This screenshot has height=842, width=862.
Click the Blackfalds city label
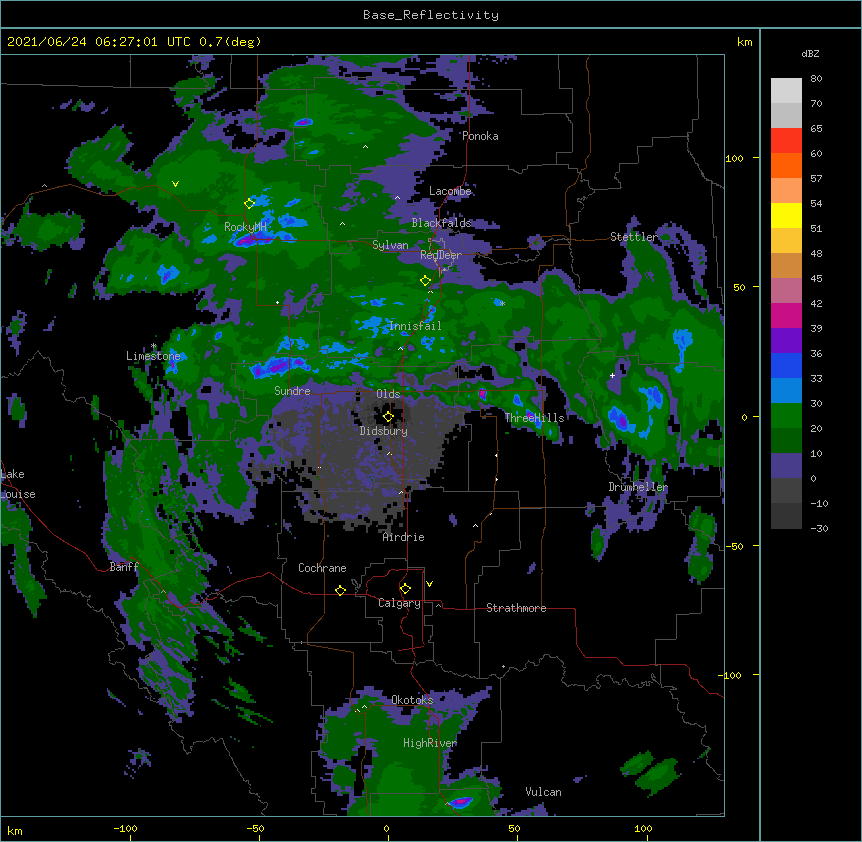click(x=441, y=223)
